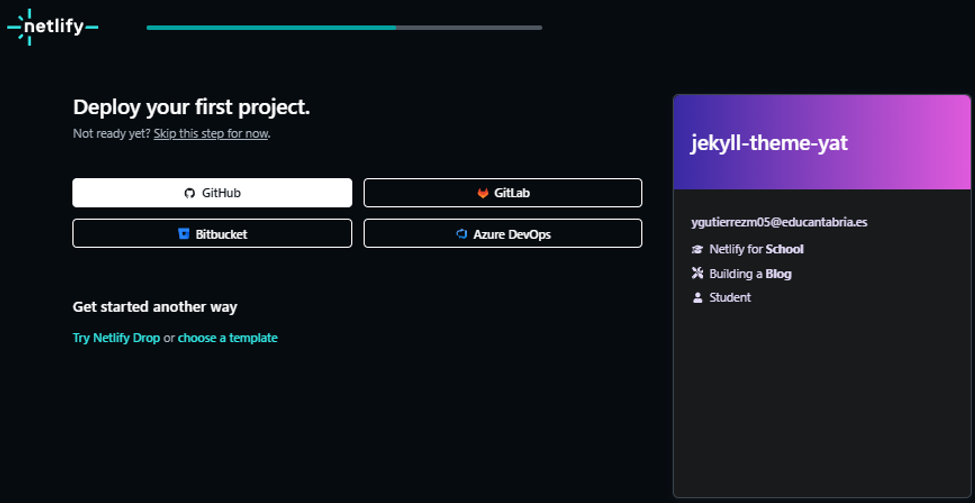This screenshot has width=975, height=503.
Task: Click the Azure DevOps logo icon
Action: tap(462, 234)
